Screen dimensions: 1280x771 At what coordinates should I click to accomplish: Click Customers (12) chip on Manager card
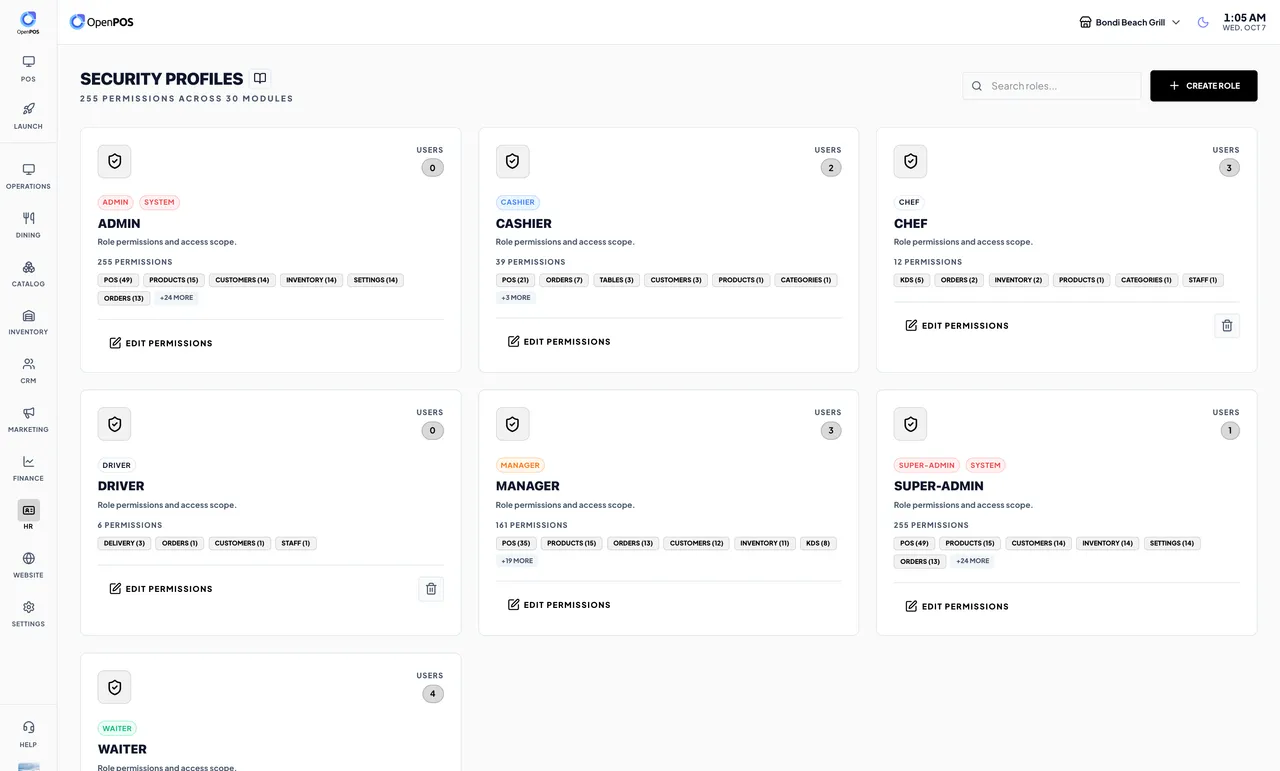pos(696,543)
